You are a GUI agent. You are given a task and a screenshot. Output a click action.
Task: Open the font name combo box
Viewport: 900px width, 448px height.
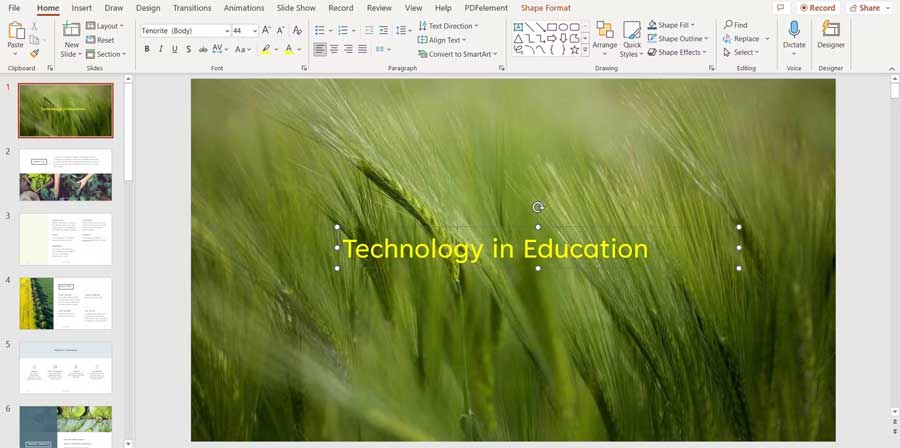(x=185, y=30)
